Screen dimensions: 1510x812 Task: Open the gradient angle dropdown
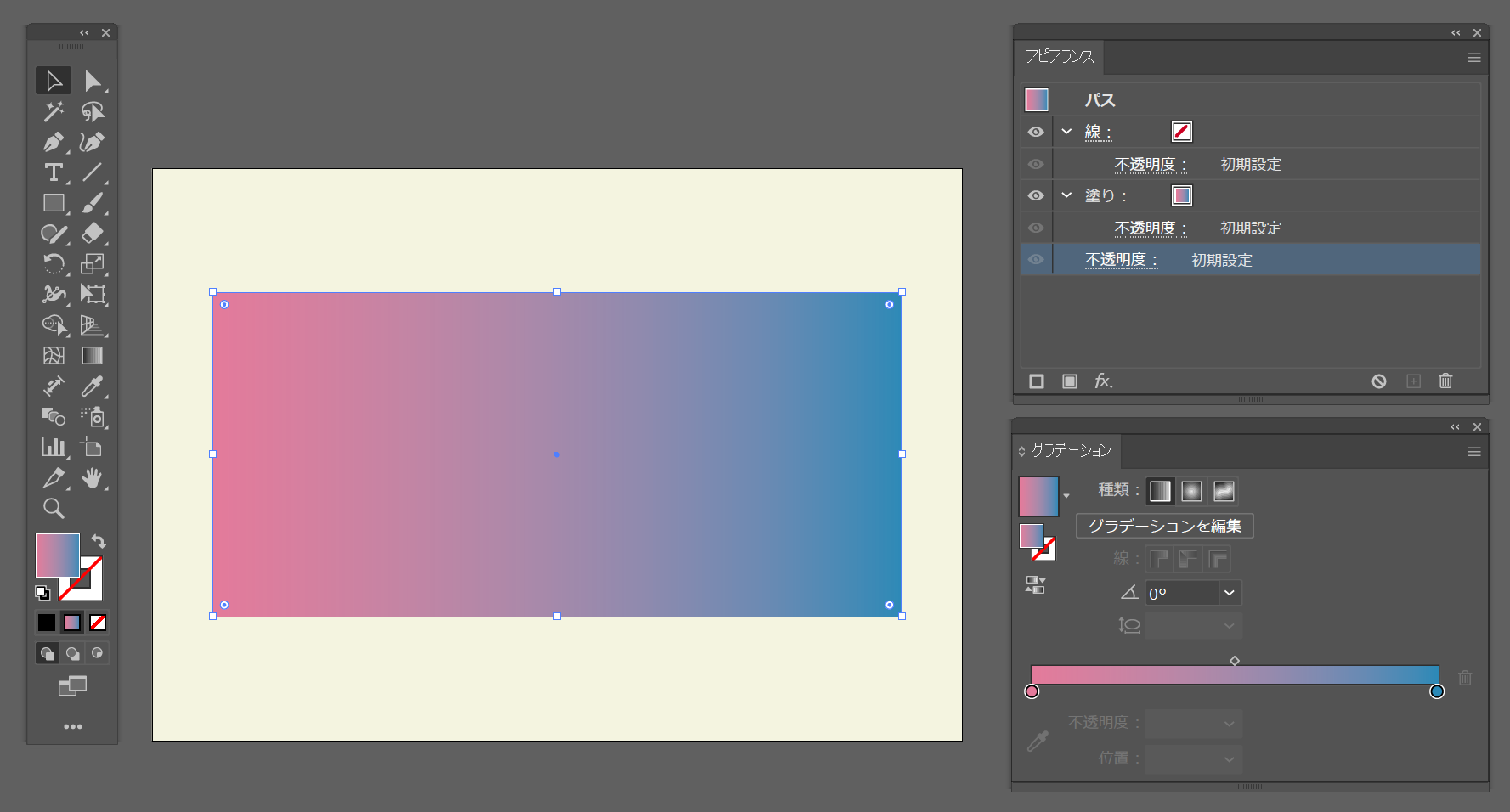[1229, 593]
